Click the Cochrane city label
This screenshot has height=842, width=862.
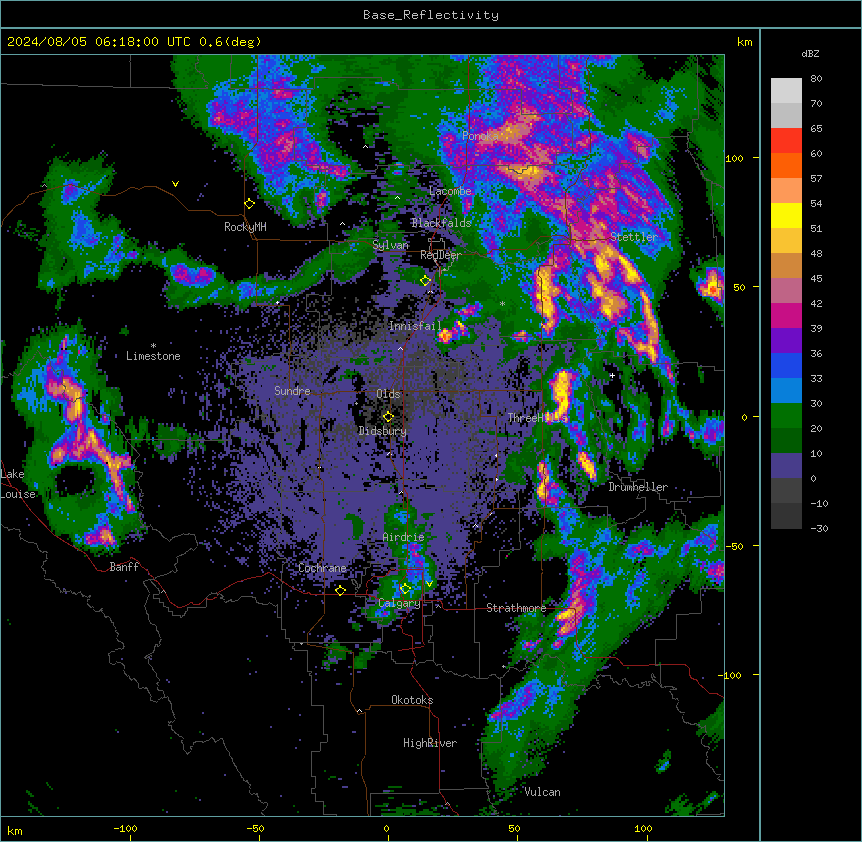[x=323, y=568]
